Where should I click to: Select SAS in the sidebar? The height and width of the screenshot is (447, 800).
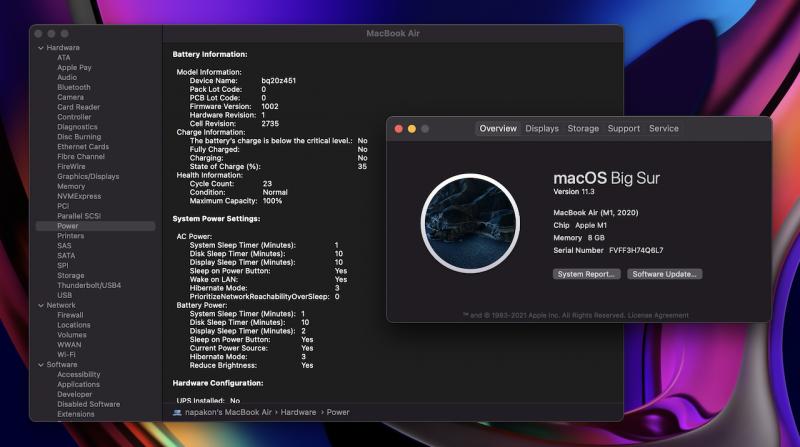[x=64, y=246]
